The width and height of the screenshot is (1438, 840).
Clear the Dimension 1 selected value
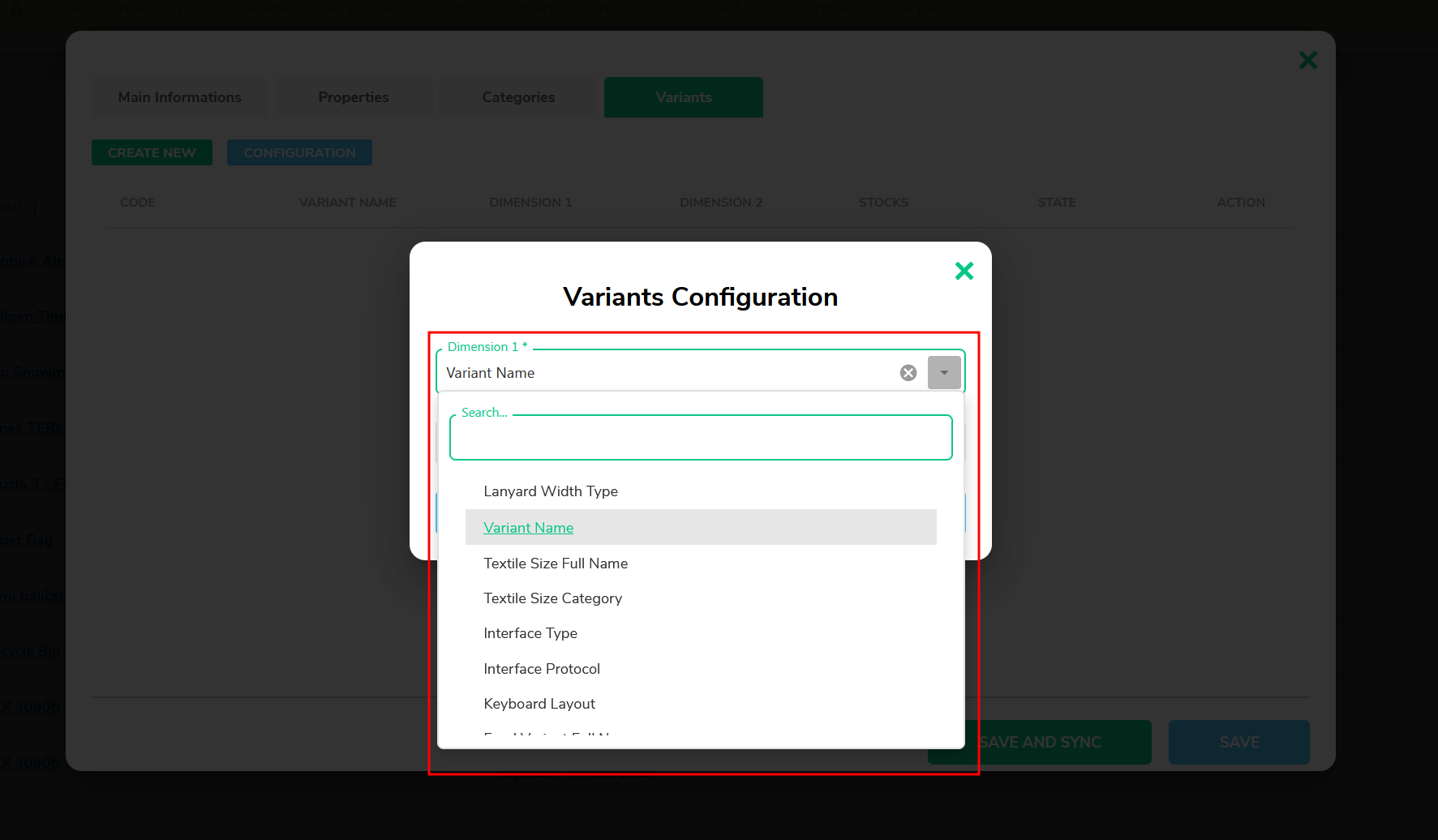(908, 373)
